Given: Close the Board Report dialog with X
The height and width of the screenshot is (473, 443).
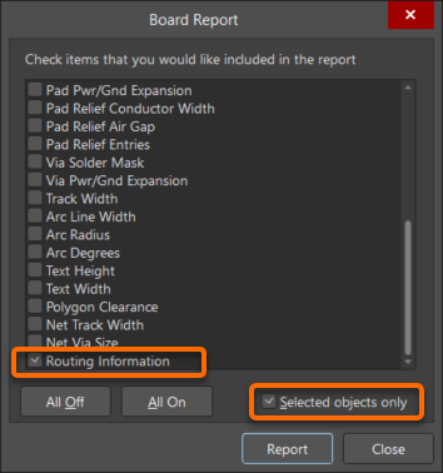Looking at the screenshot, I should click(411, 15).
